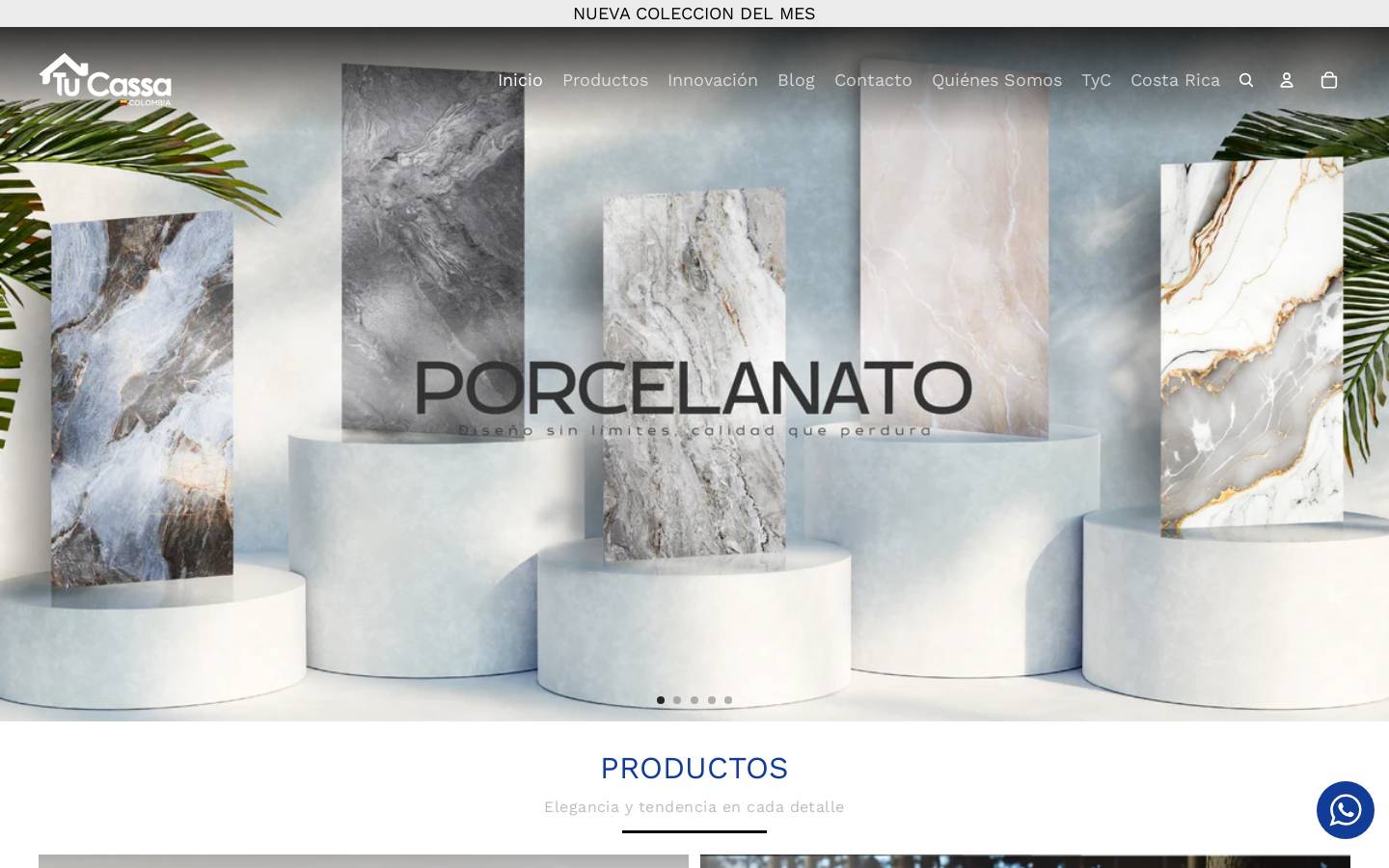Click the NUEVA COLECCION DEL MES announcement
The image size is (1389, 868).
point(694,14)
